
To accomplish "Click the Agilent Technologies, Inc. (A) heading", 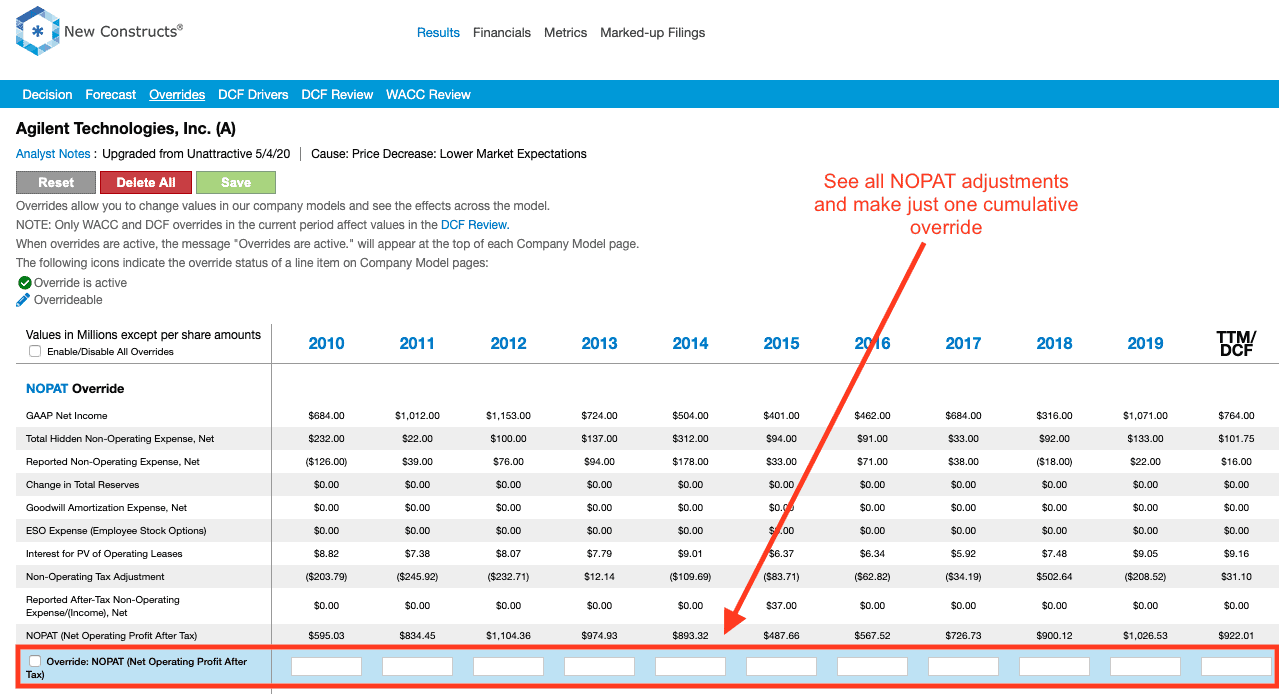I will tap(126, 129).
